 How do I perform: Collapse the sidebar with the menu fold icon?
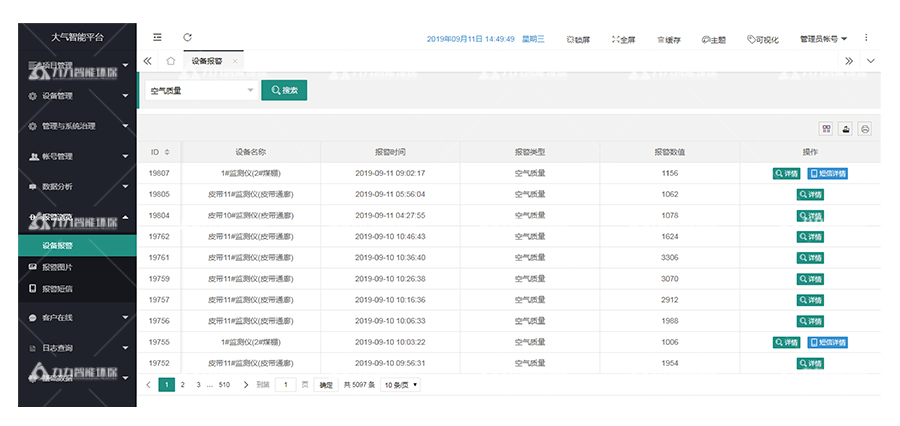coord(158,38)
